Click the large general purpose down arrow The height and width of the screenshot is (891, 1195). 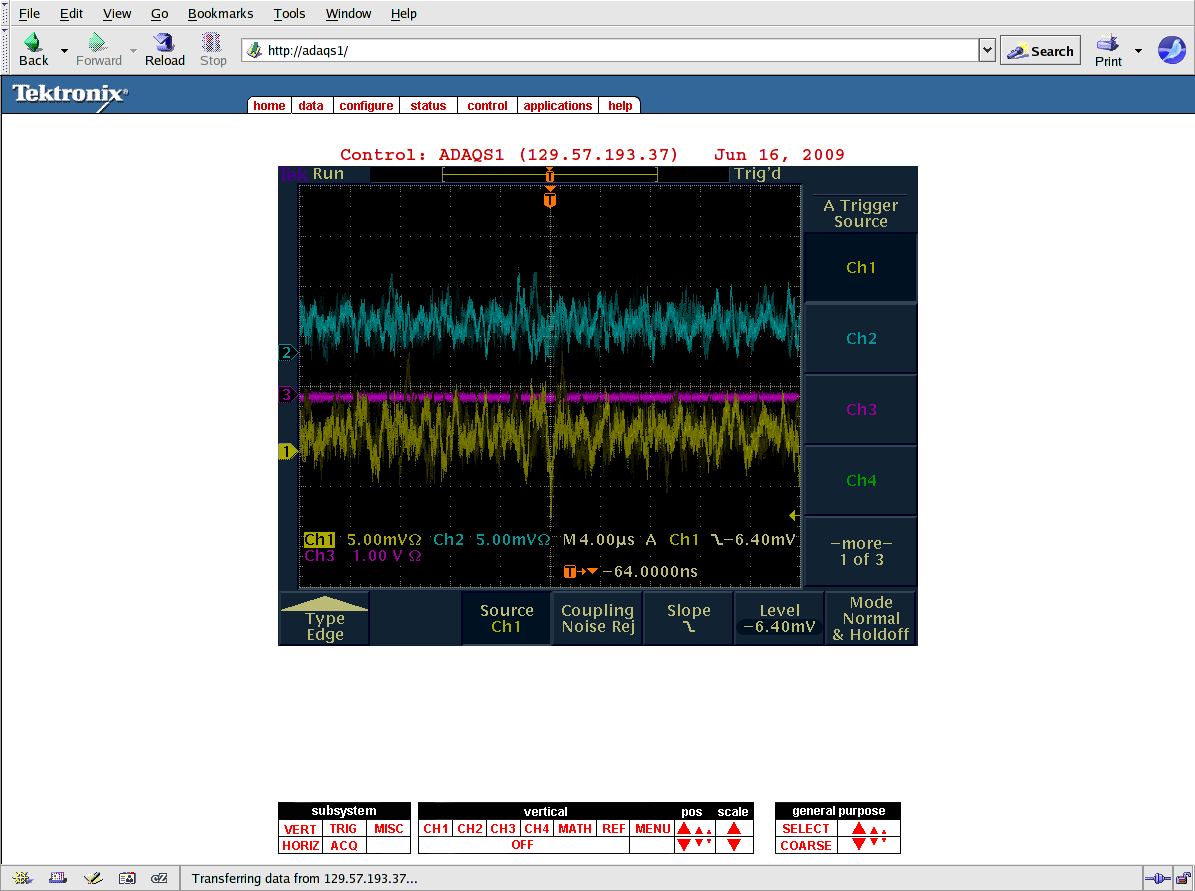(x=859, y=845)
